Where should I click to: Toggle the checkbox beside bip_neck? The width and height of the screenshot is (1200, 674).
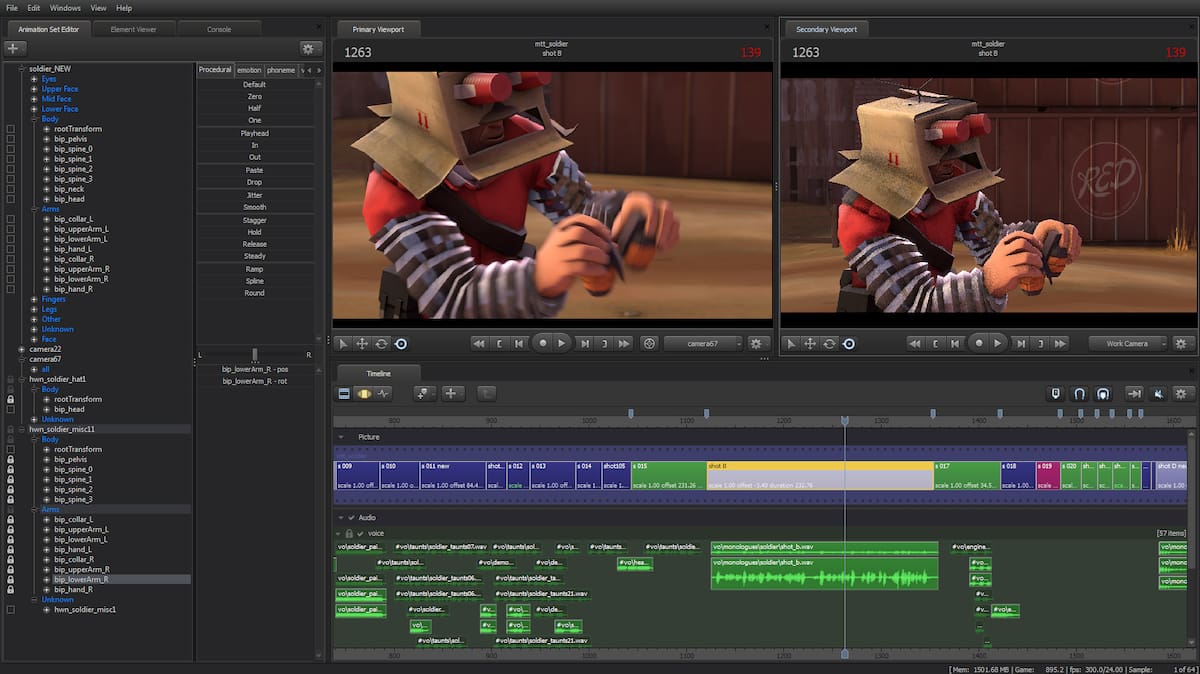click(11, 189)
